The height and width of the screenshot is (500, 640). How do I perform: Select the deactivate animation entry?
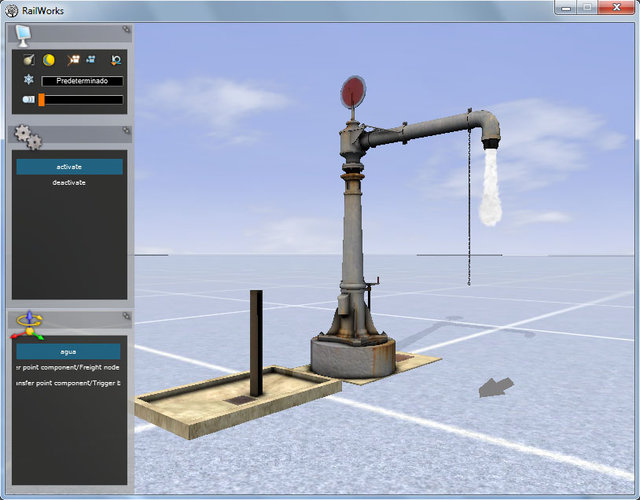pos(69,183)
